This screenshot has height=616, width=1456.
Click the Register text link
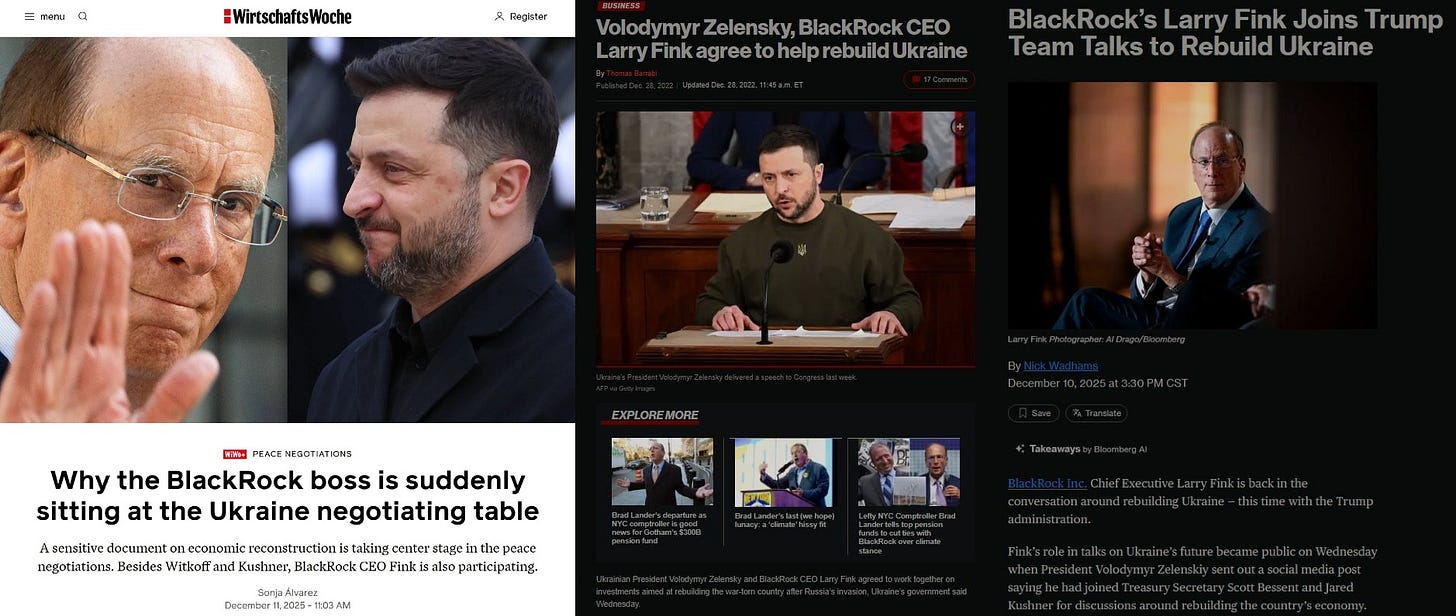click(x=528, y=16)
